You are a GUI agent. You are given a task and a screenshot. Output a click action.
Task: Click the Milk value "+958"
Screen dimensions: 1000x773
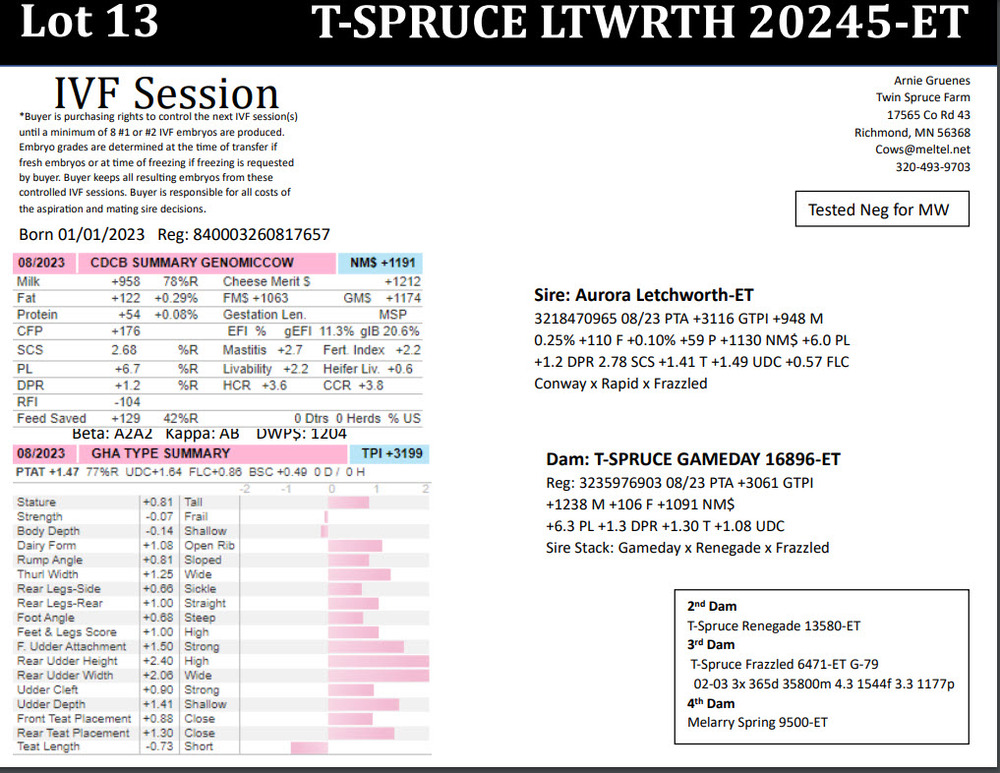pyautogui.click(x=125, y=281)
